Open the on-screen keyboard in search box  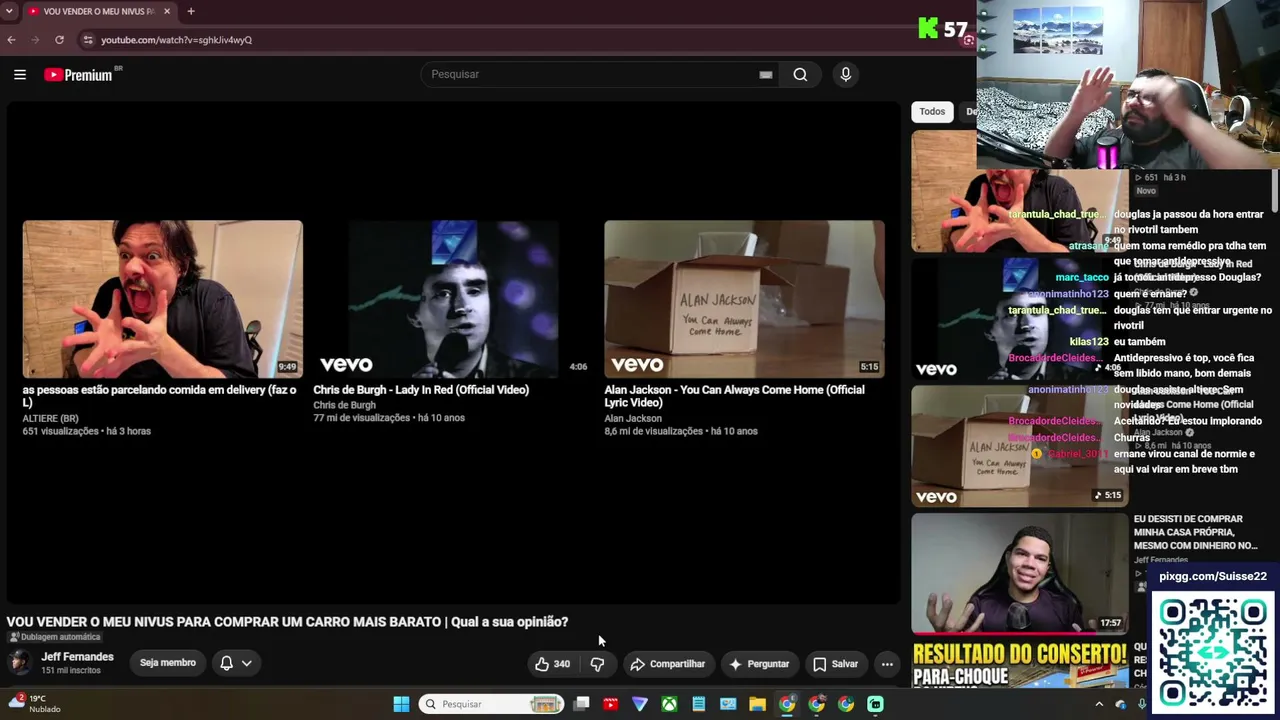pyautogui.click(x=766, y=74)
